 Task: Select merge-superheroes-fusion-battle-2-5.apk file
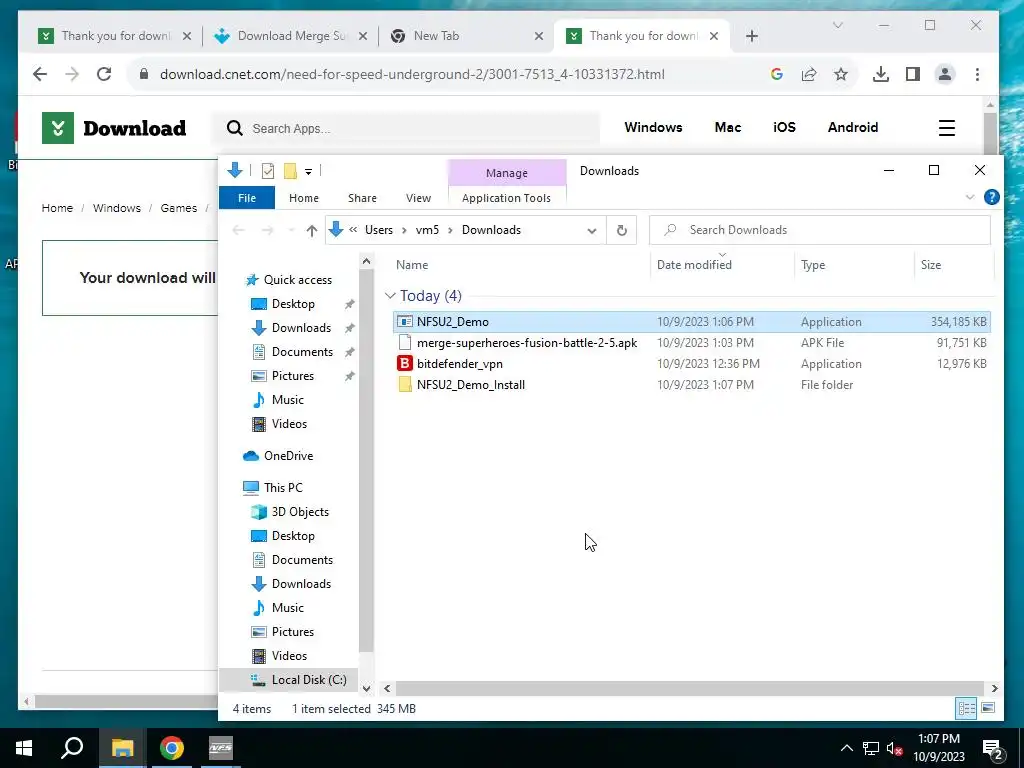692,343
